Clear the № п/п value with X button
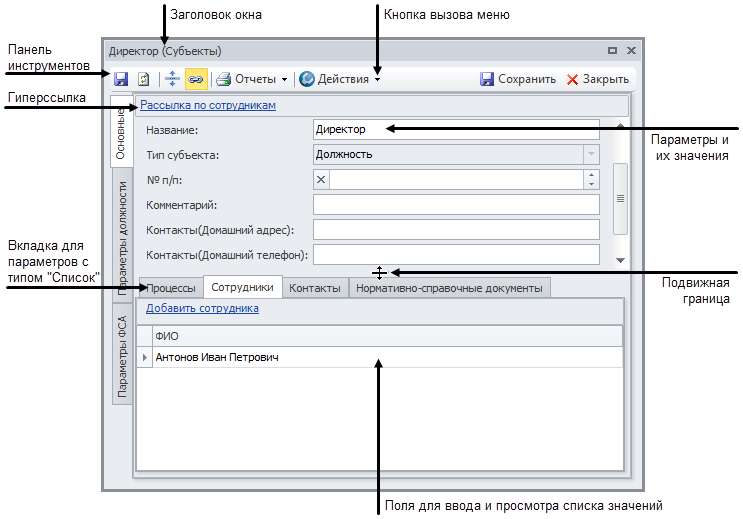 pos(321,180)
